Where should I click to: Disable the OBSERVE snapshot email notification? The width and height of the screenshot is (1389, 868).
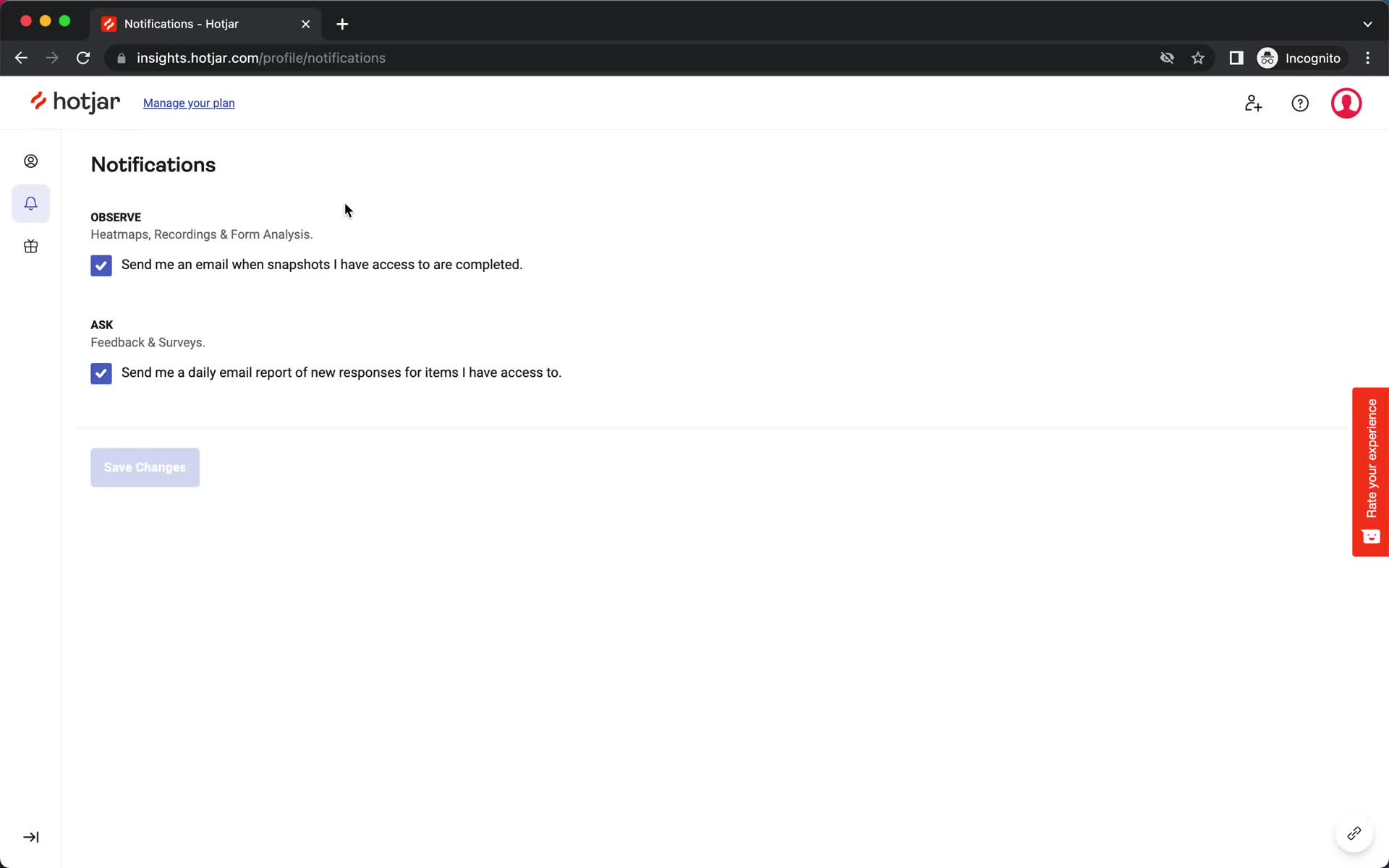point(100,265)
